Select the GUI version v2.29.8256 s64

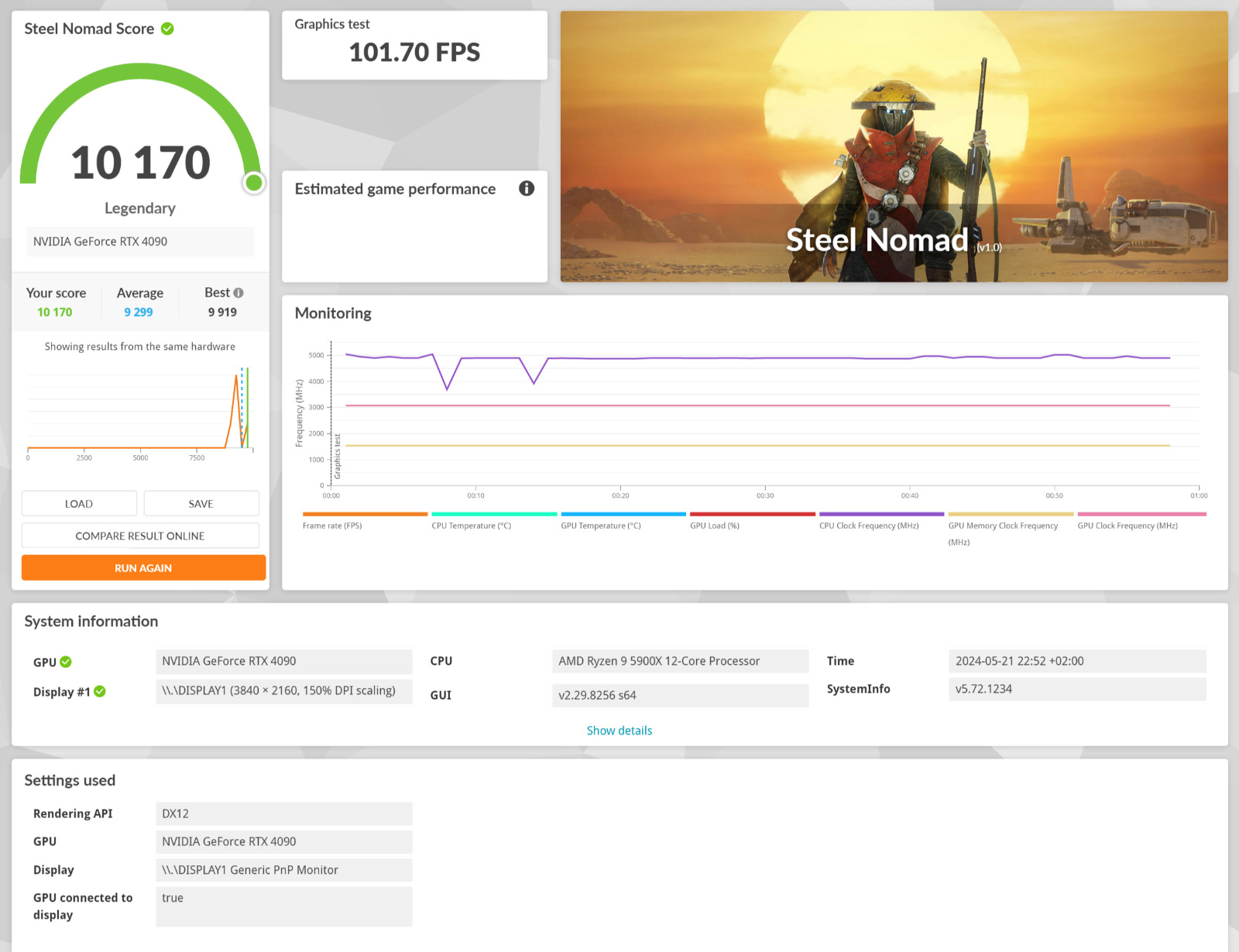(x=681, y=695)
